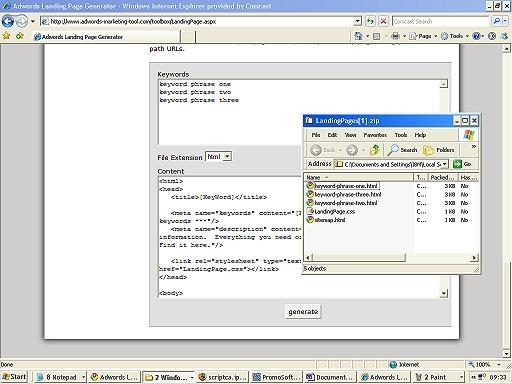512x384 pixels.
Task: Click the Back arrow in zip window
Action: tap(316, 150)
